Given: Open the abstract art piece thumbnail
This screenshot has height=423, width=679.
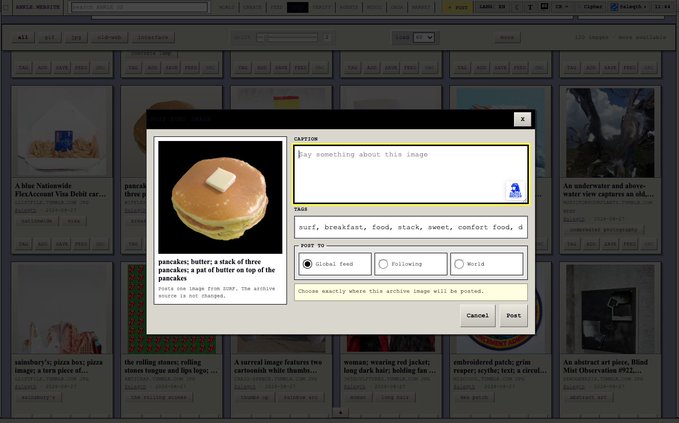Looking at the screenshot, I should 610,309.
